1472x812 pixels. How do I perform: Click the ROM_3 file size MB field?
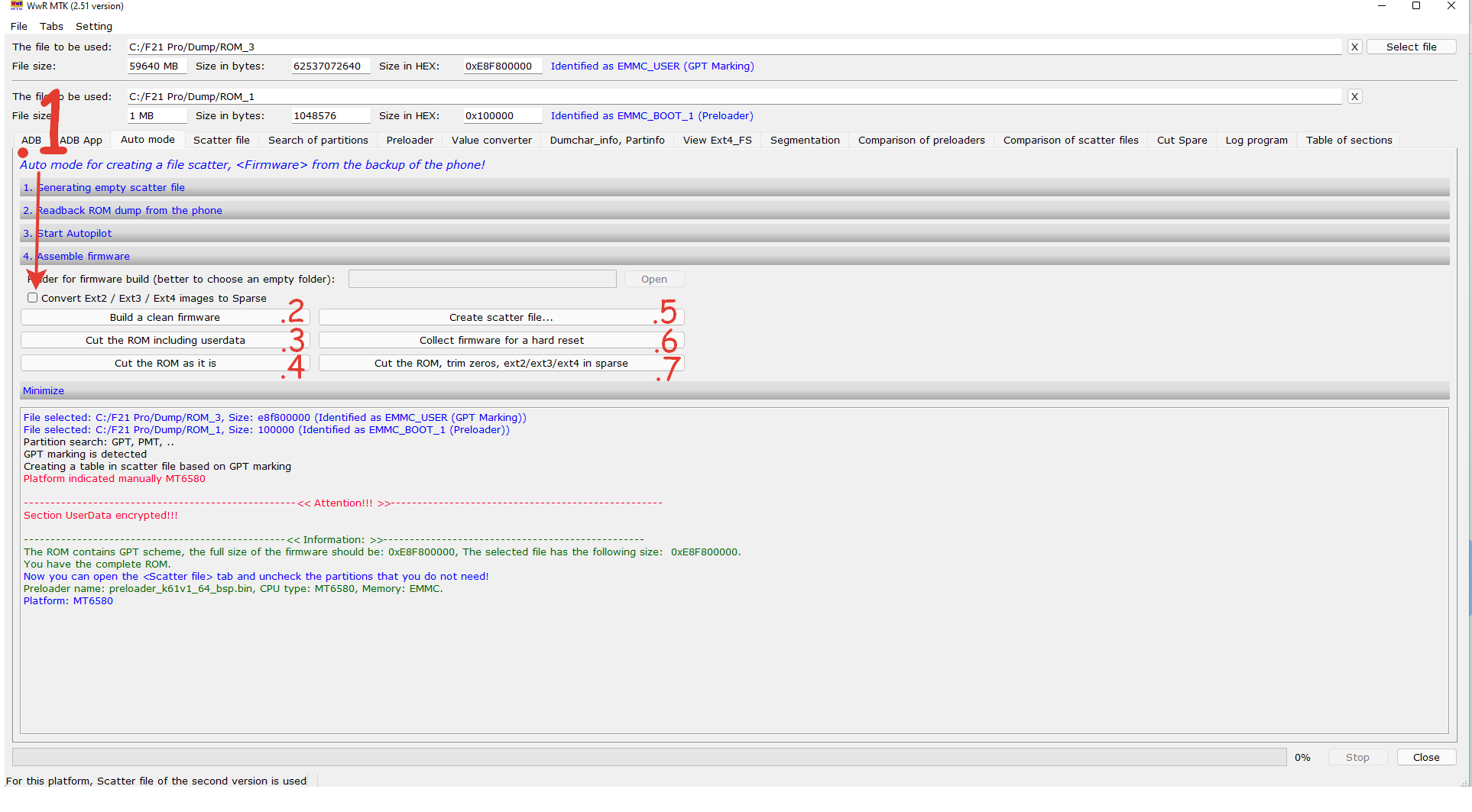tap(157, 66)
